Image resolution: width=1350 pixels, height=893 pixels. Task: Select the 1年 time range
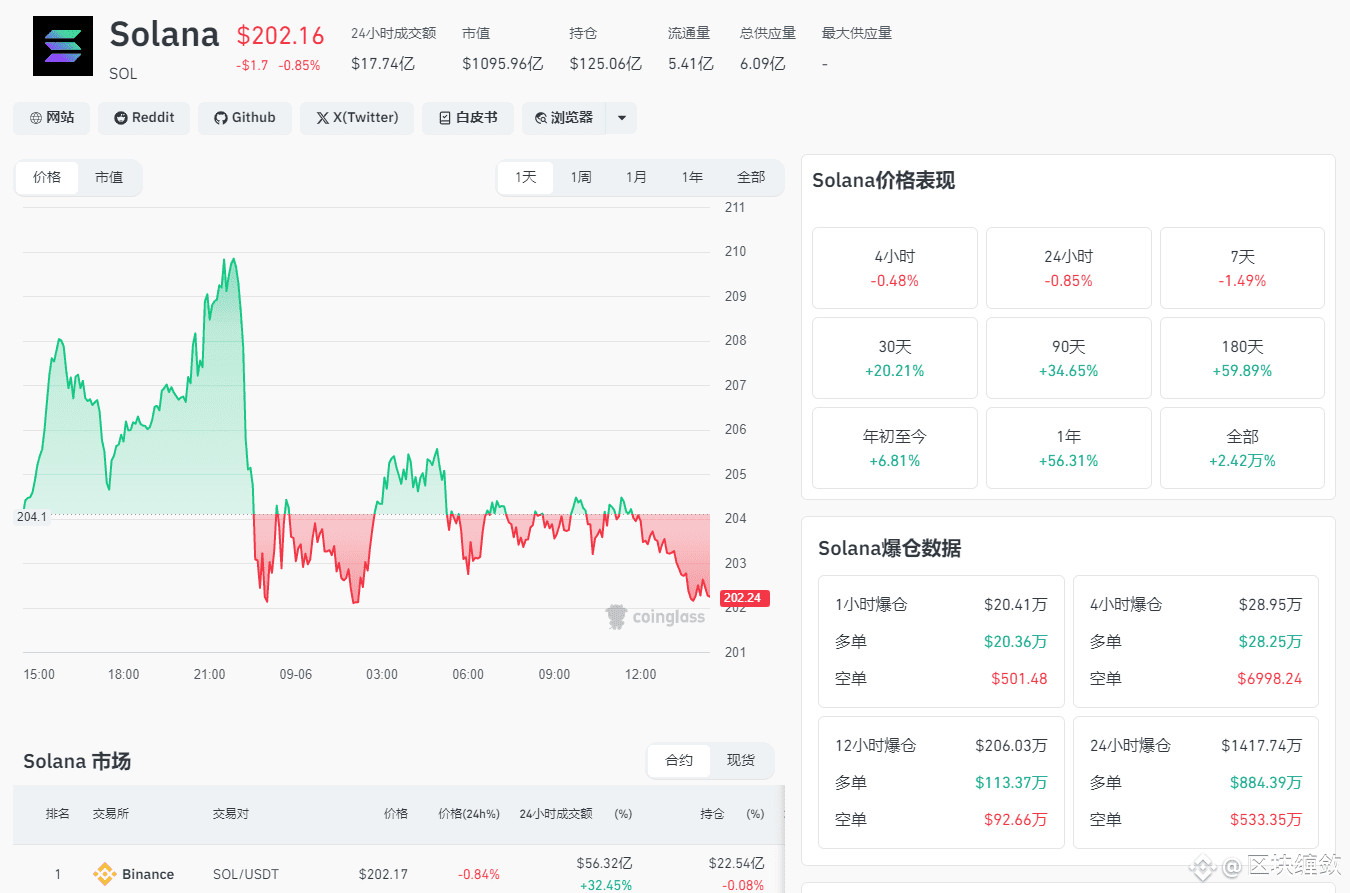[692, 177]
